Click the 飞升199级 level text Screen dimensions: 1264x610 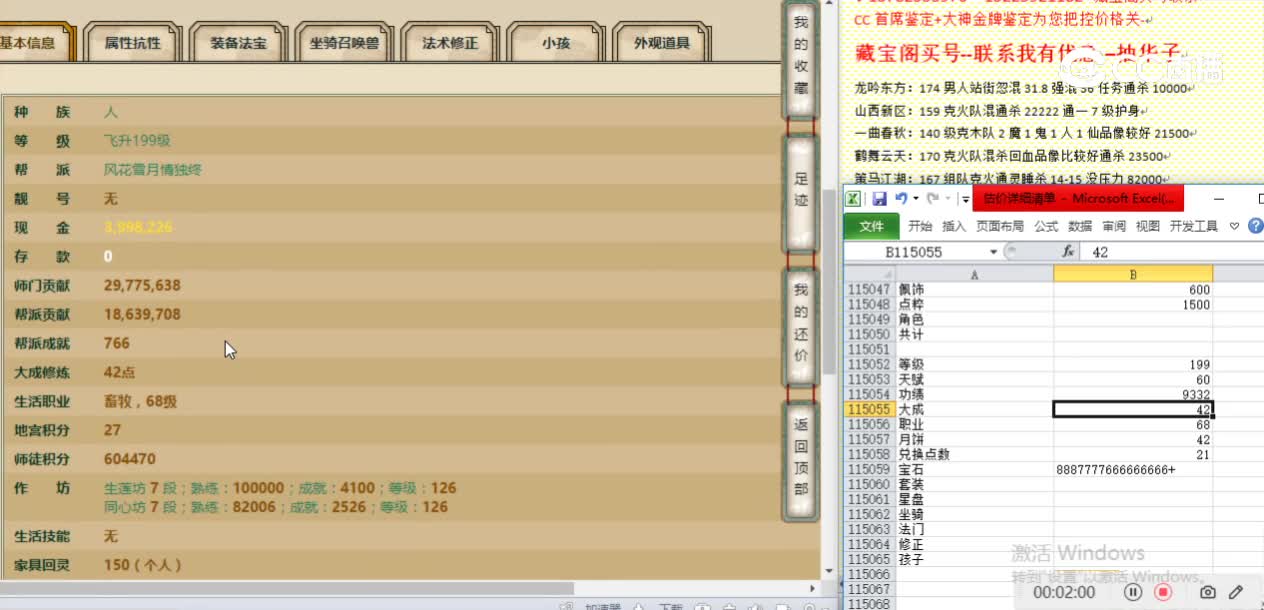click(137, 141)
